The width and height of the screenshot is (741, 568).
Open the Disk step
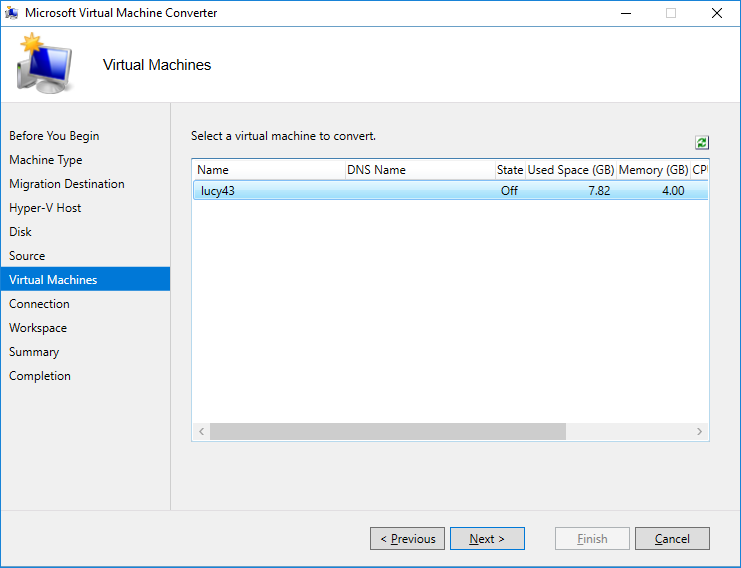[x=20, y=232]
